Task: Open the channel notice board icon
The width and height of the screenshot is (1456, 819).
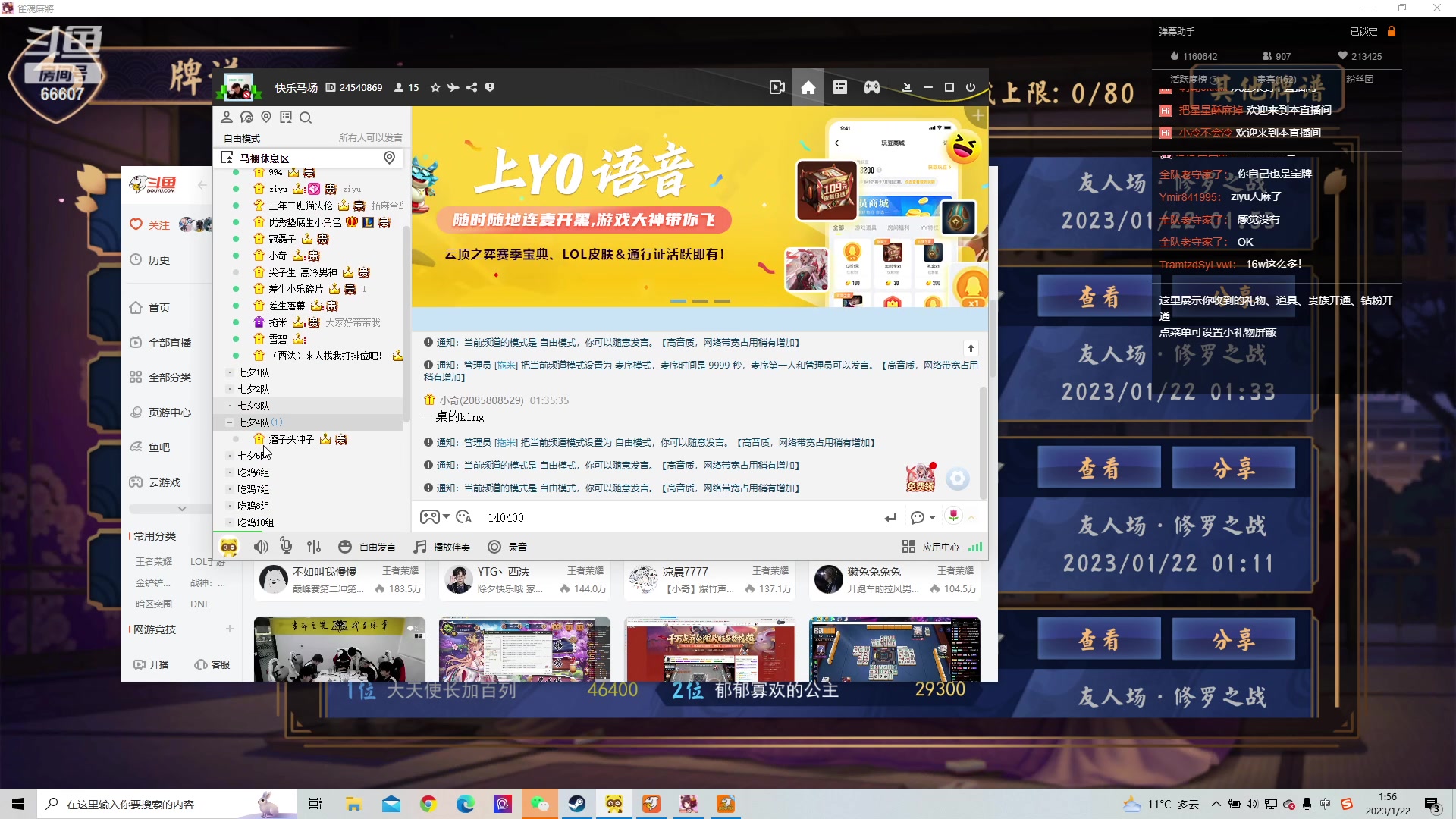Action: [x=286, y=117]
